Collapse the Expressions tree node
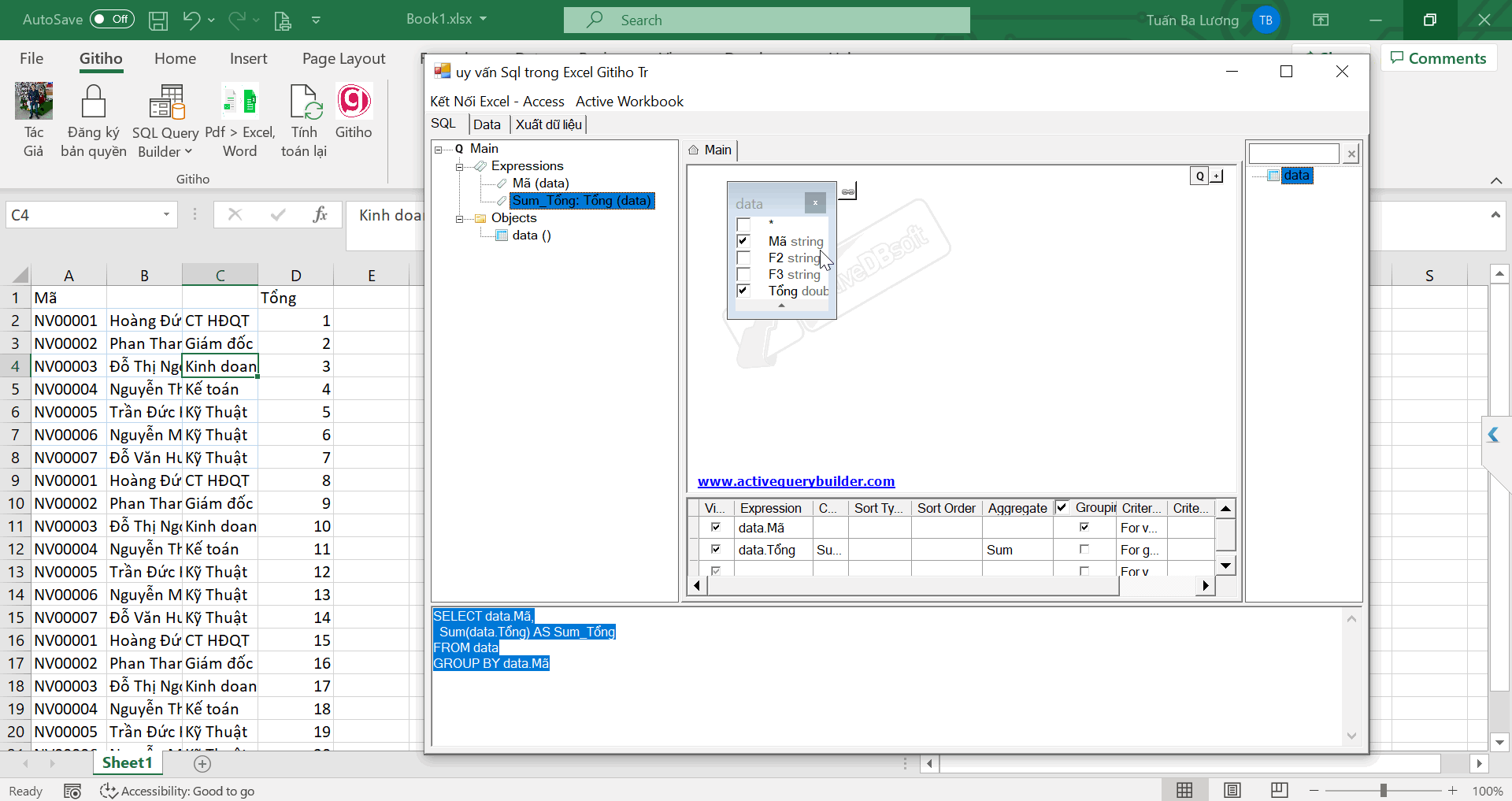 tap(459, 166)
